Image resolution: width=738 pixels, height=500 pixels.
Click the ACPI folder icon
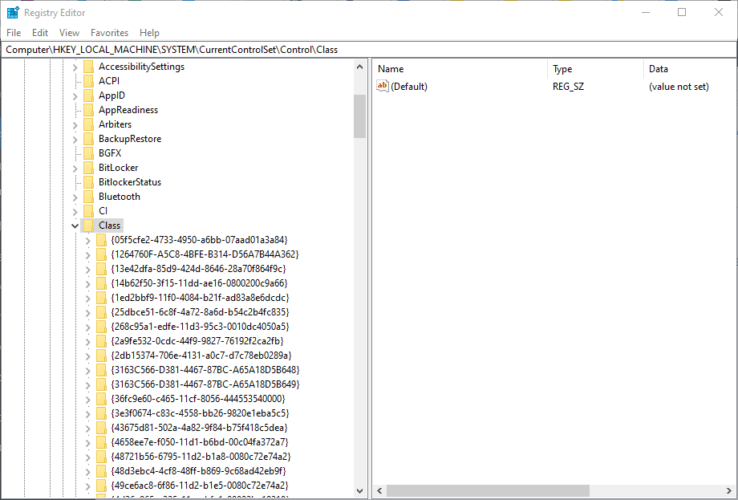point(88,81)
